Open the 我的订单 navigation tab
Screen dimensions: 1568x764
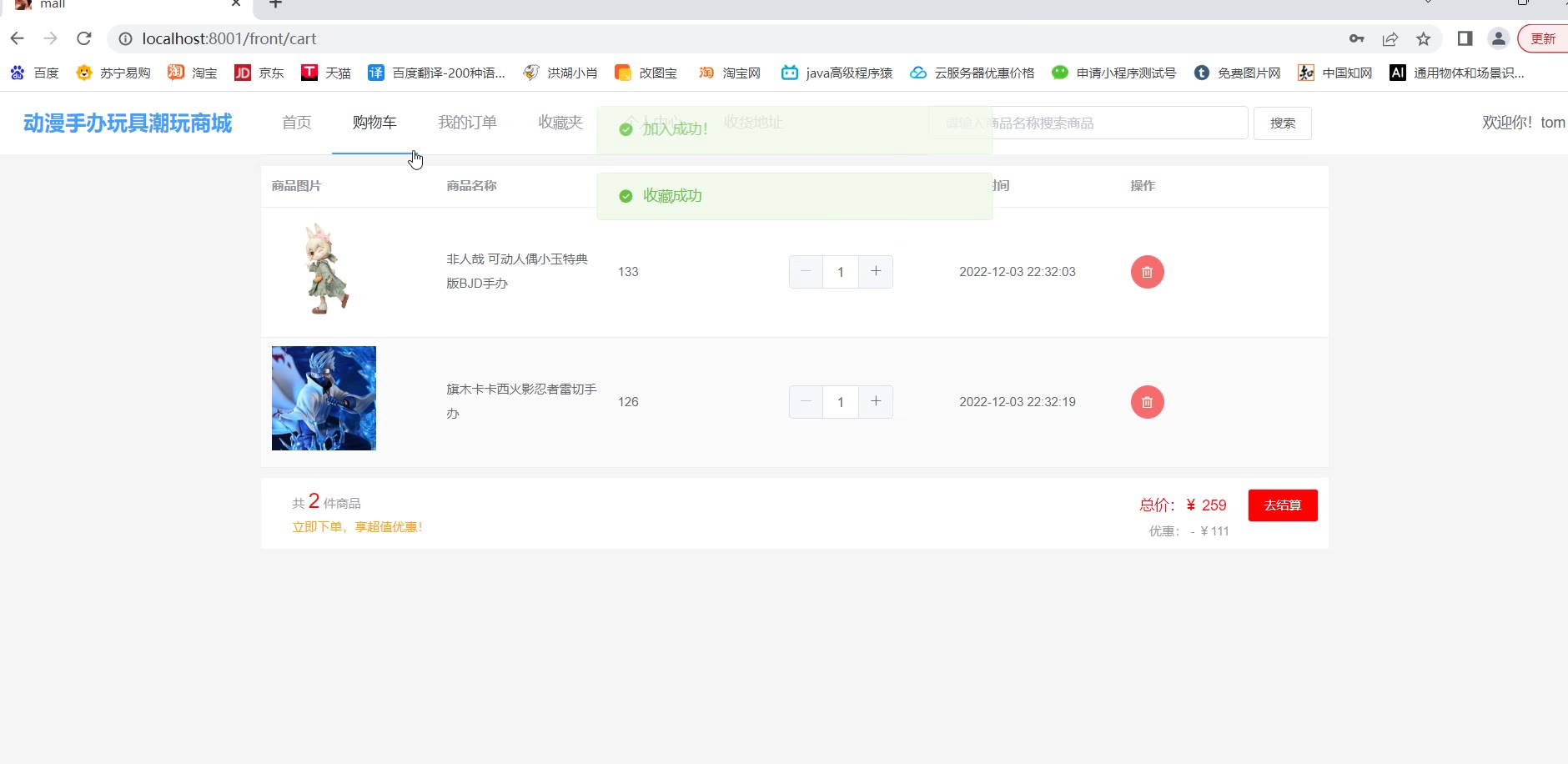click(x=467, y=123)
